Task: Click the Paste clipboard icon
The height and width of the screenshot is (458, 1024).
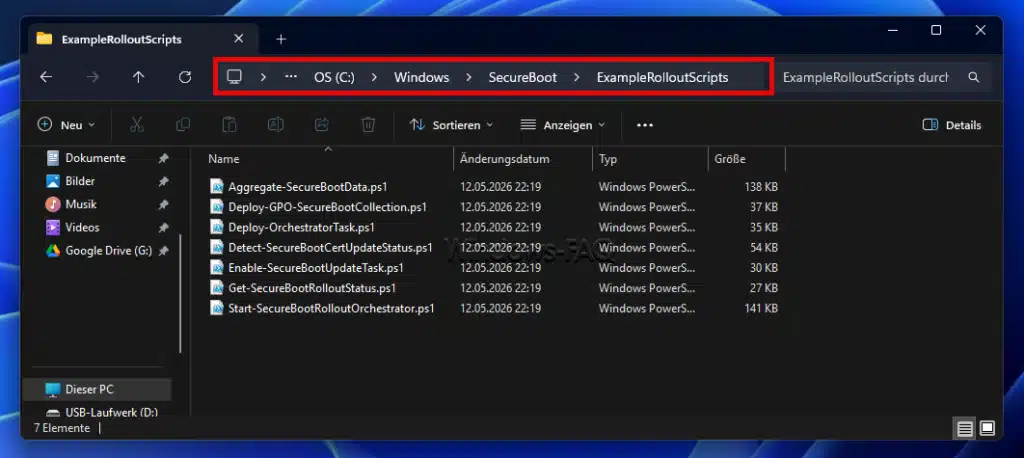Action: 229,125
